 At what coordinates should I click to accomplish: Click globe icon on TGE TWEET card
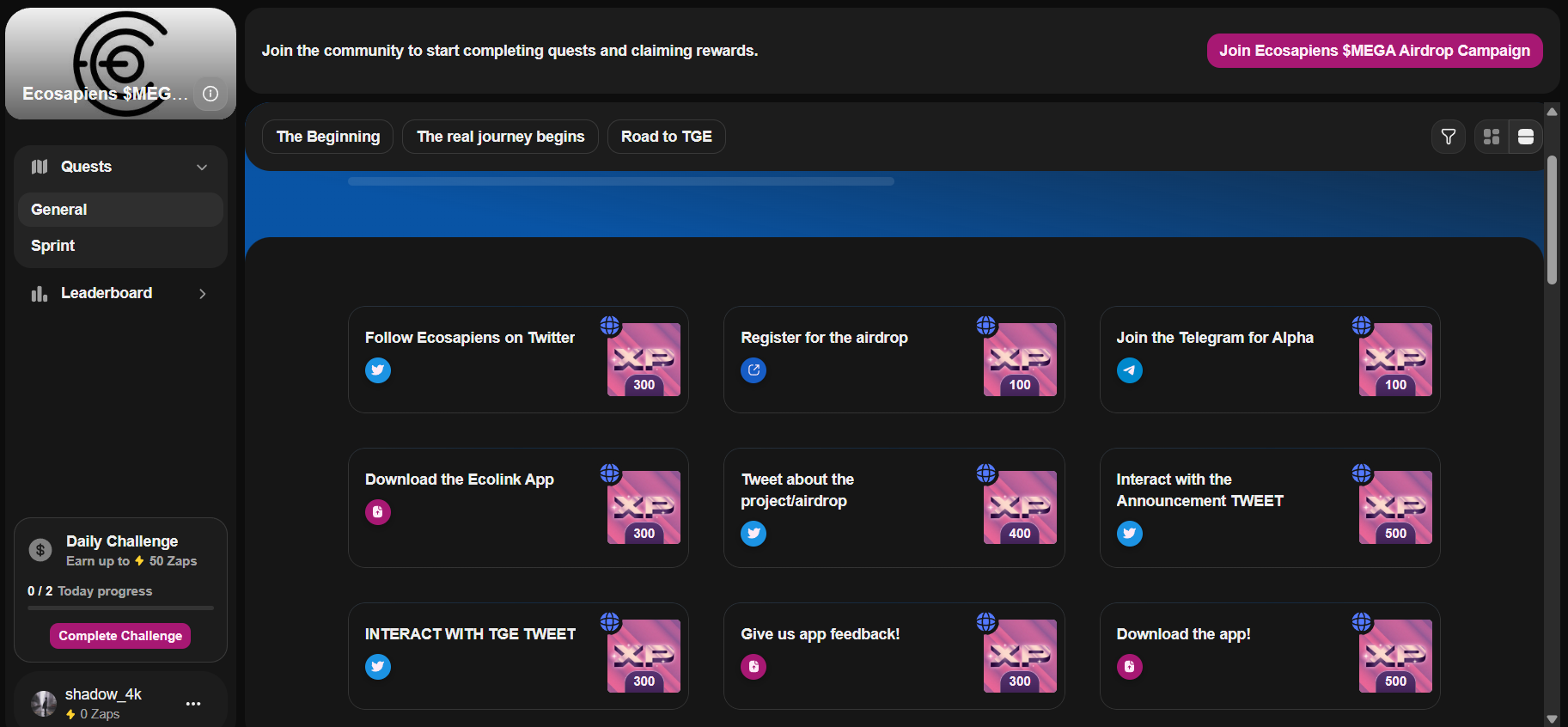point(610,622)
